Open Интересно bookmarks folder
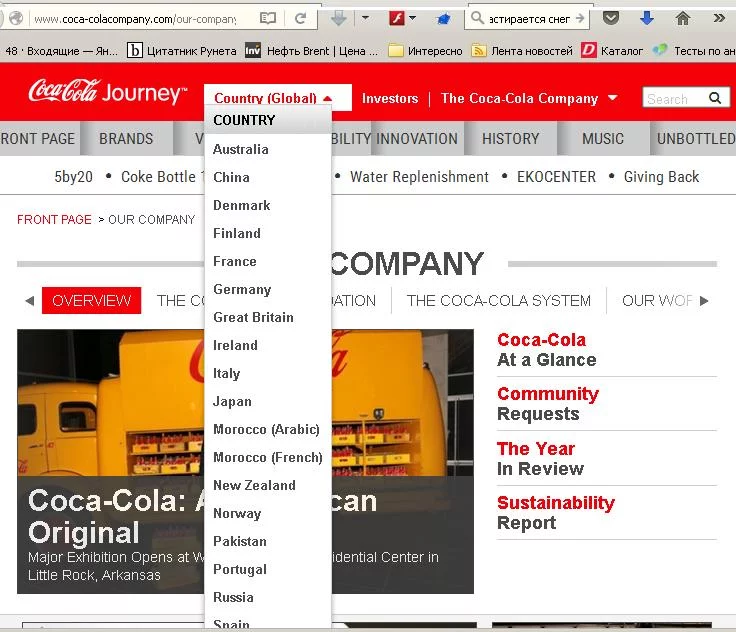The width and height of the screenshot is (736, 632). pyautogui.click(x=425, y=50)
